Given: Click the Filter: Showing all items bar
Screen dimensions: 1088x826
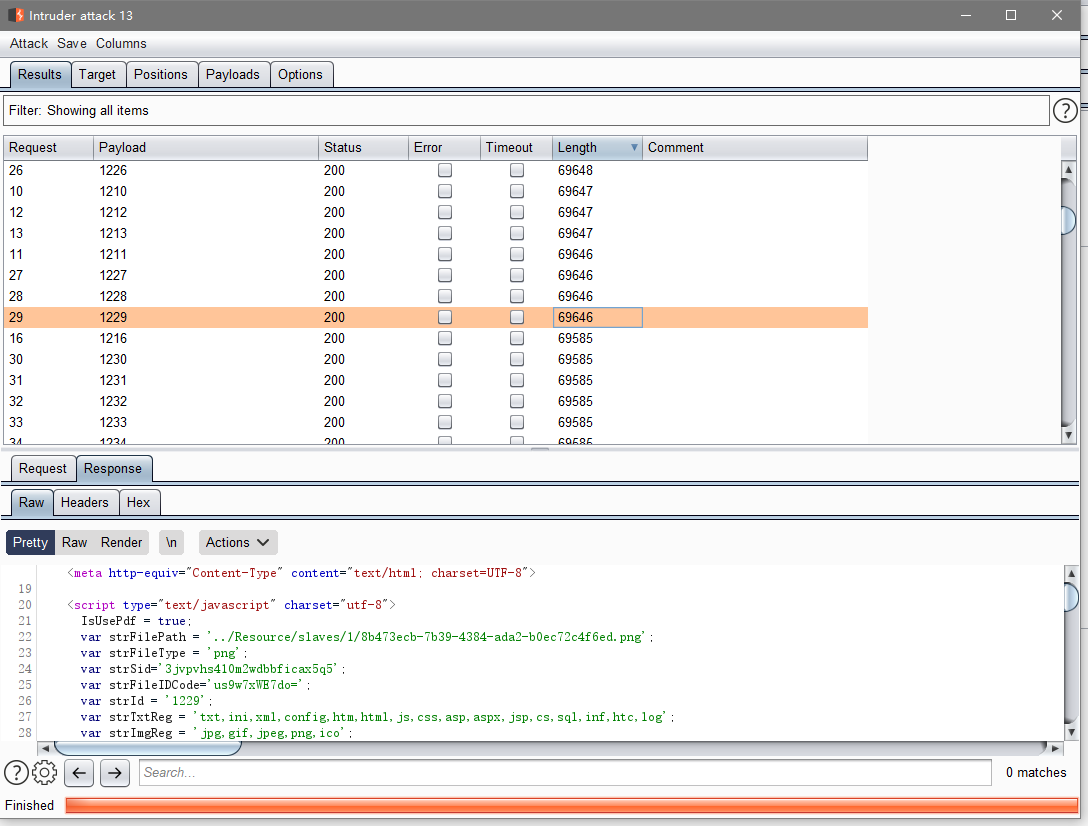Looking at the screenshot, I should click(x=526, y=111).
